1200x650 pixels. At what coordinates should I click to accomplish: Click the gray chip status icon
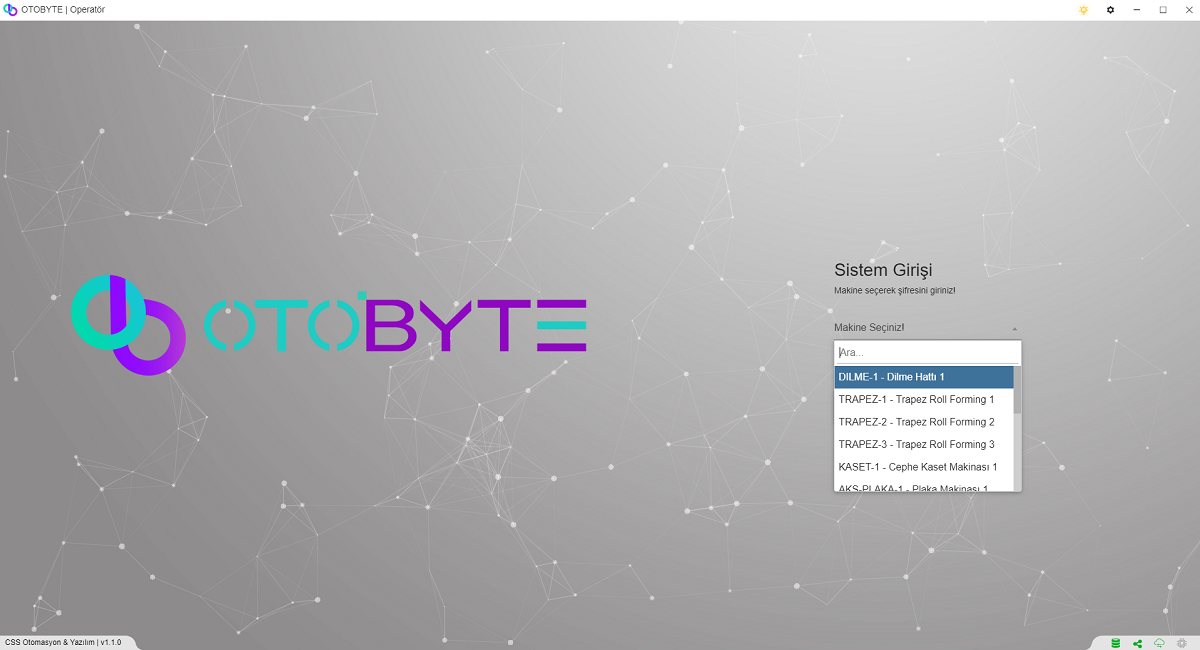point(1182,642)
